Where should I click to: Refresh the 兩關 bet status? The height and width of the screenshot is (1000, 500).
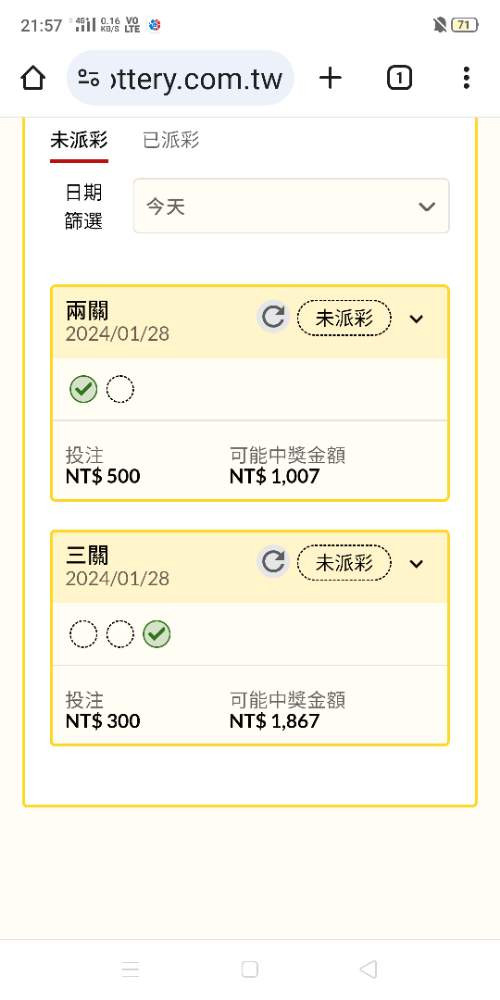tap(273, 318)
